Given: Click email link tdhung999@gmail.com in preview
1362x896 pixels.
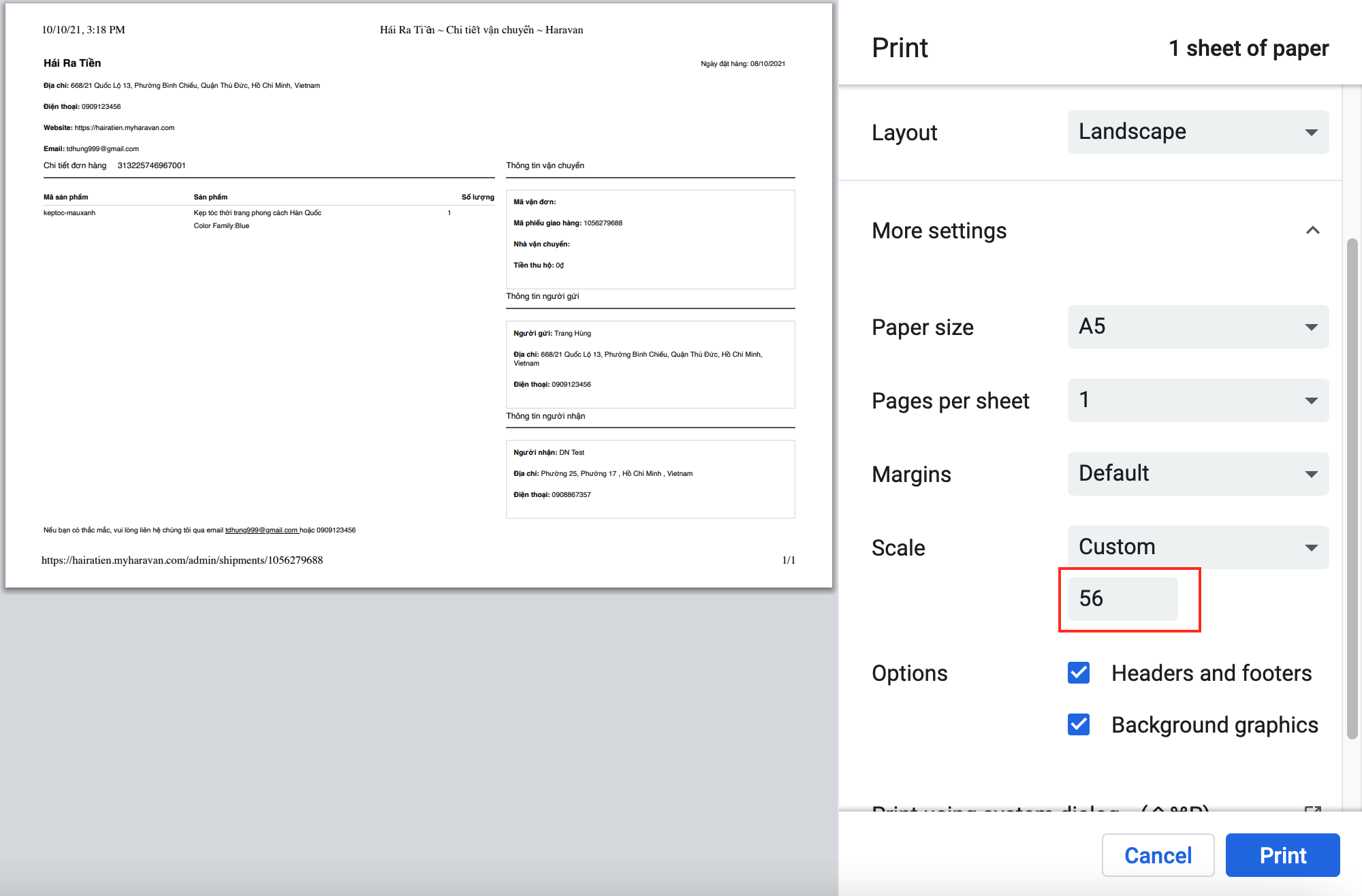Looking at the screenshot, I should click(x=261, y=530).
